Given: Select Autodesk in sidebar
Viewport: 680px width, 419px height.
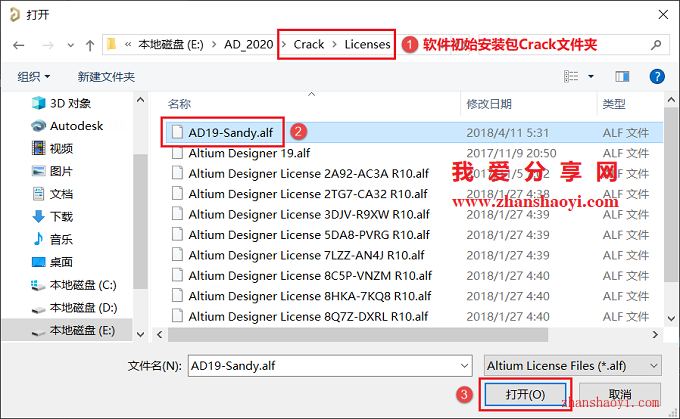Looking at the screenshot, I should pos(68,126).
